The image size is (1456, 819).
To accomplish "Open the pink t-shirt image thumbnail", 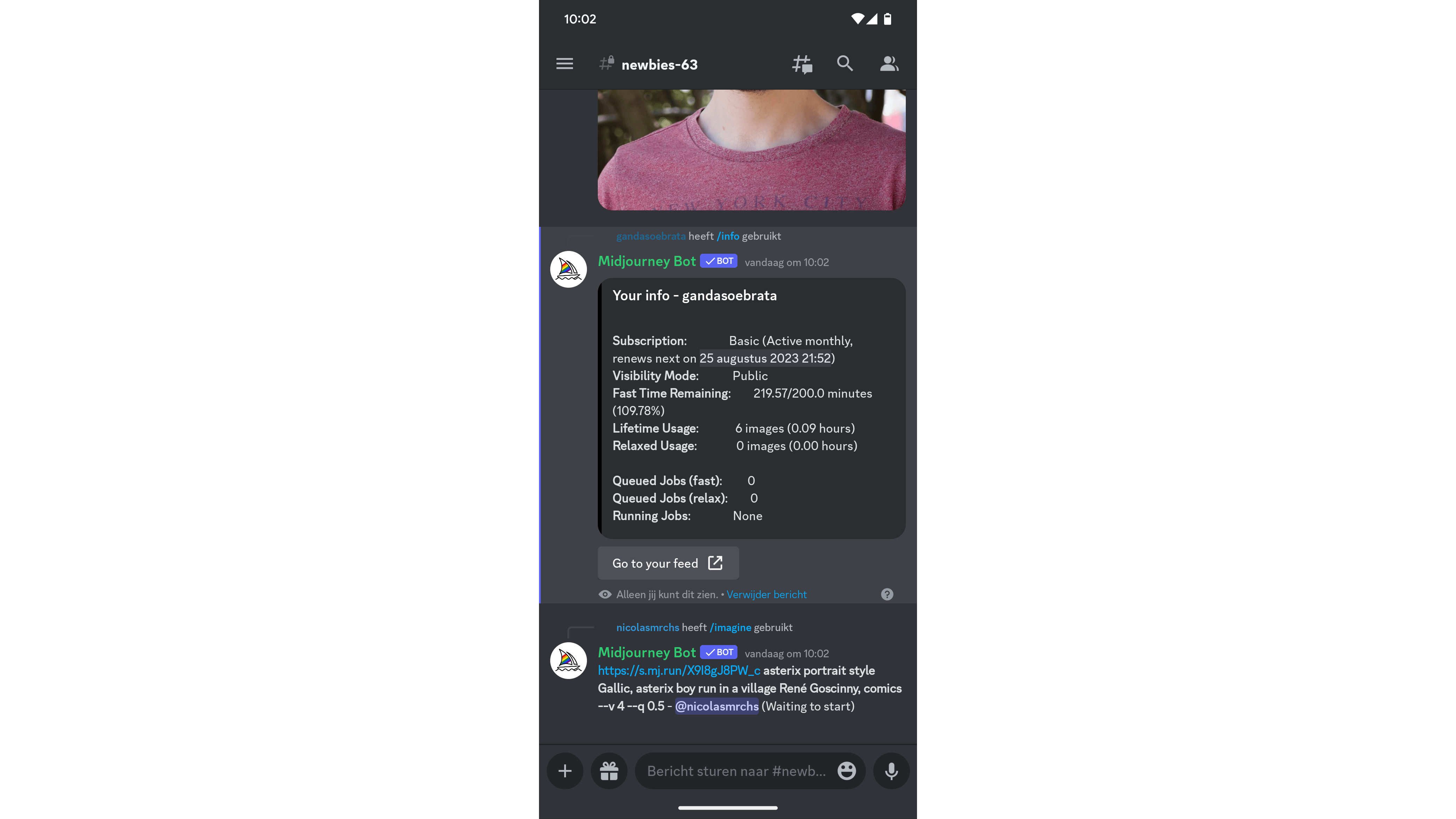I will (x=751, y=150).
